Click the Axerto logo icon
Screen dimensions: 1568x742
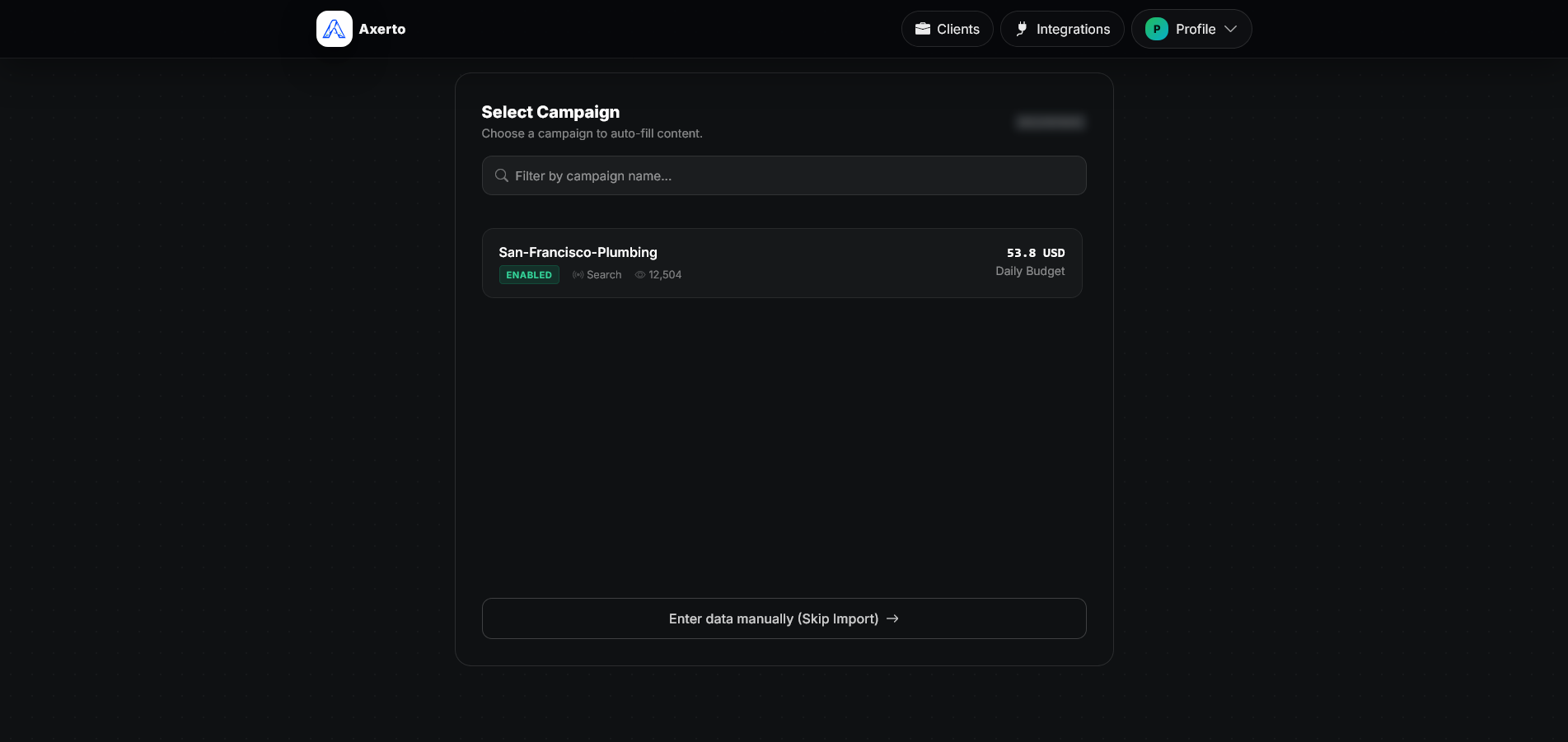click(334, 29)
